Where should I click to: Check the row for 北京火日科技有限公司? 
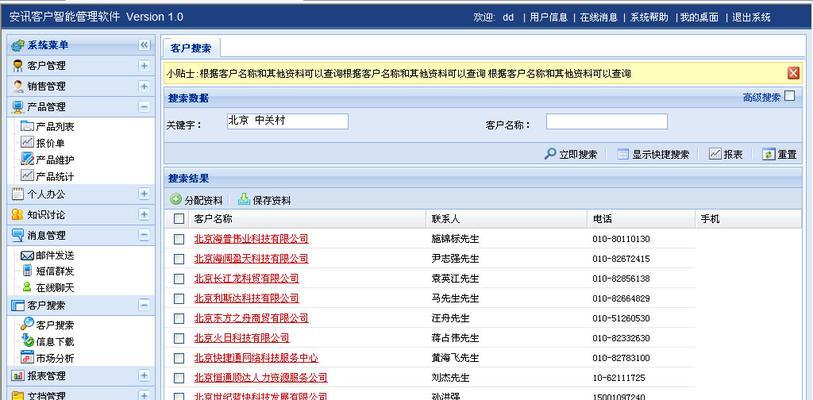(x=179, y=338)
